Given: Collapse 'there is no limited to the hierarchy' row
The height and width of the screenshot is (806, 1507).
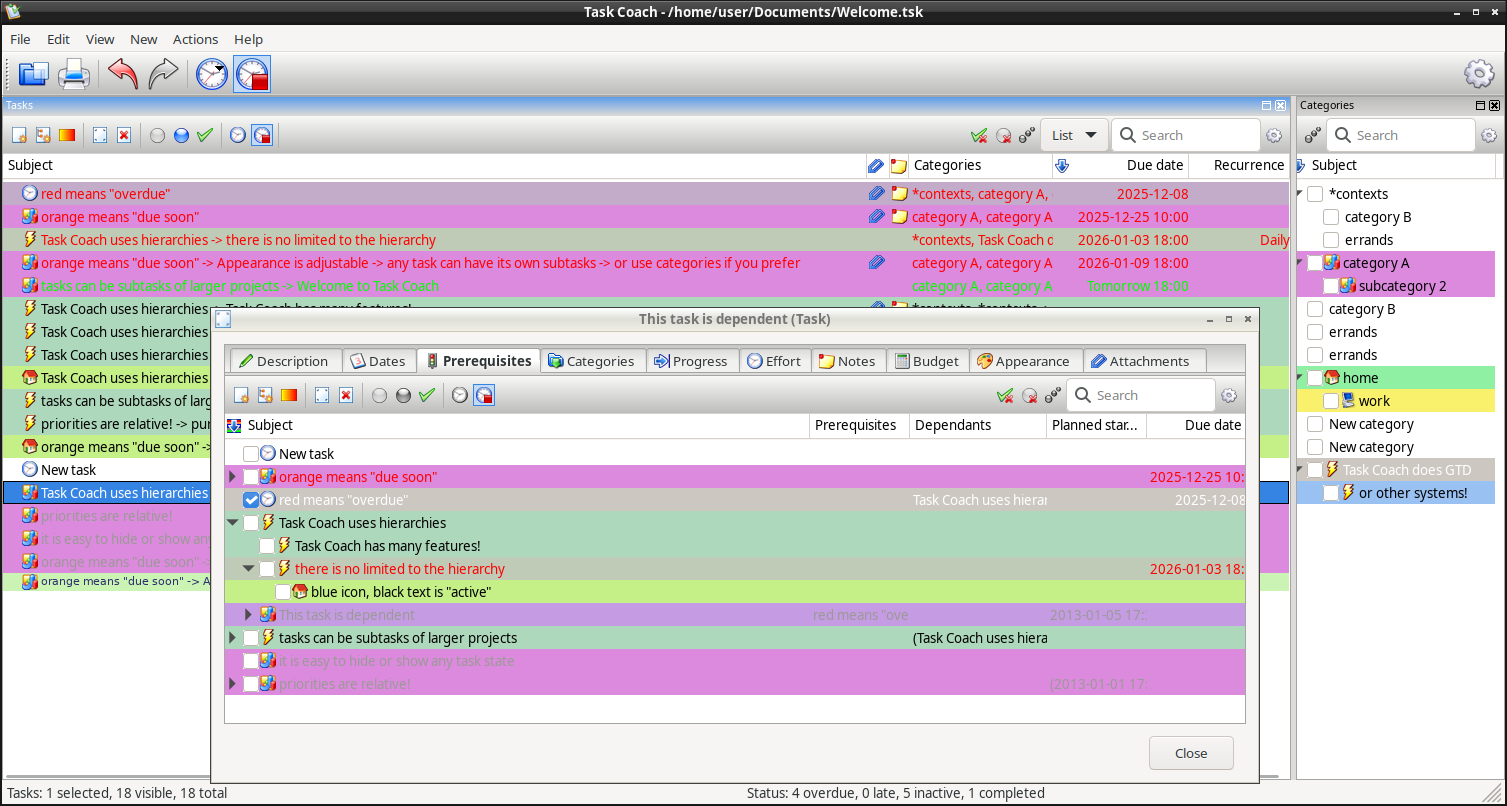Looking at the screenshot, I should (x=249, y=569).
